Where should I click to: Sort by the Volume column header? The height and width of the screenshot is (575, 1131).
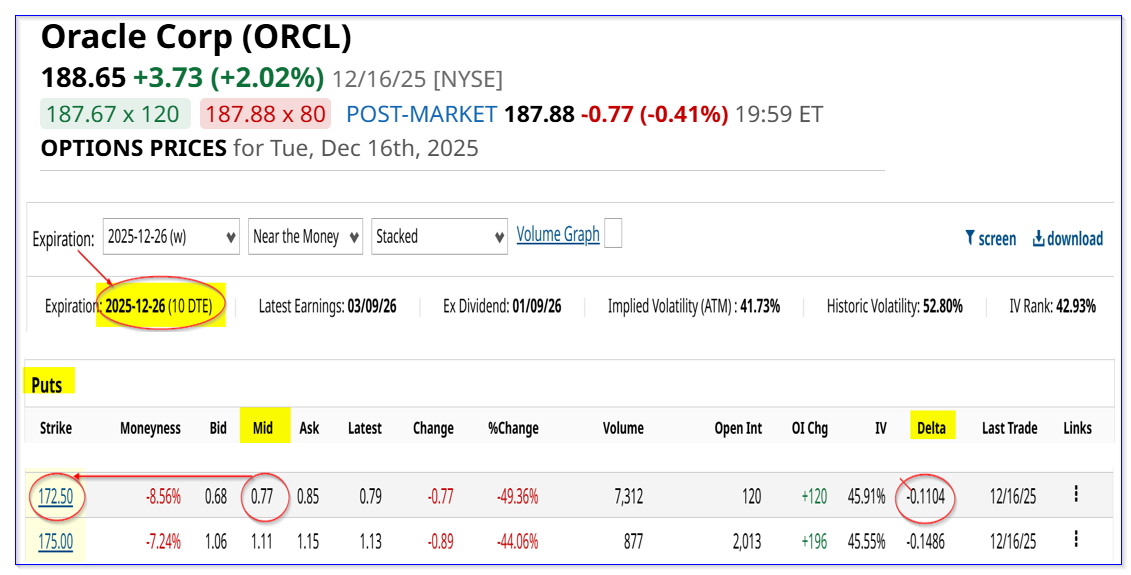pyautogui.click(x=623, y=428)
